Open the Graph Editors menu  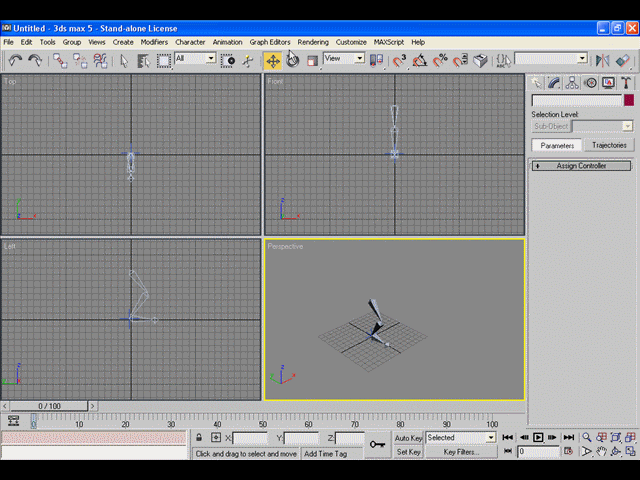point(270,42)
